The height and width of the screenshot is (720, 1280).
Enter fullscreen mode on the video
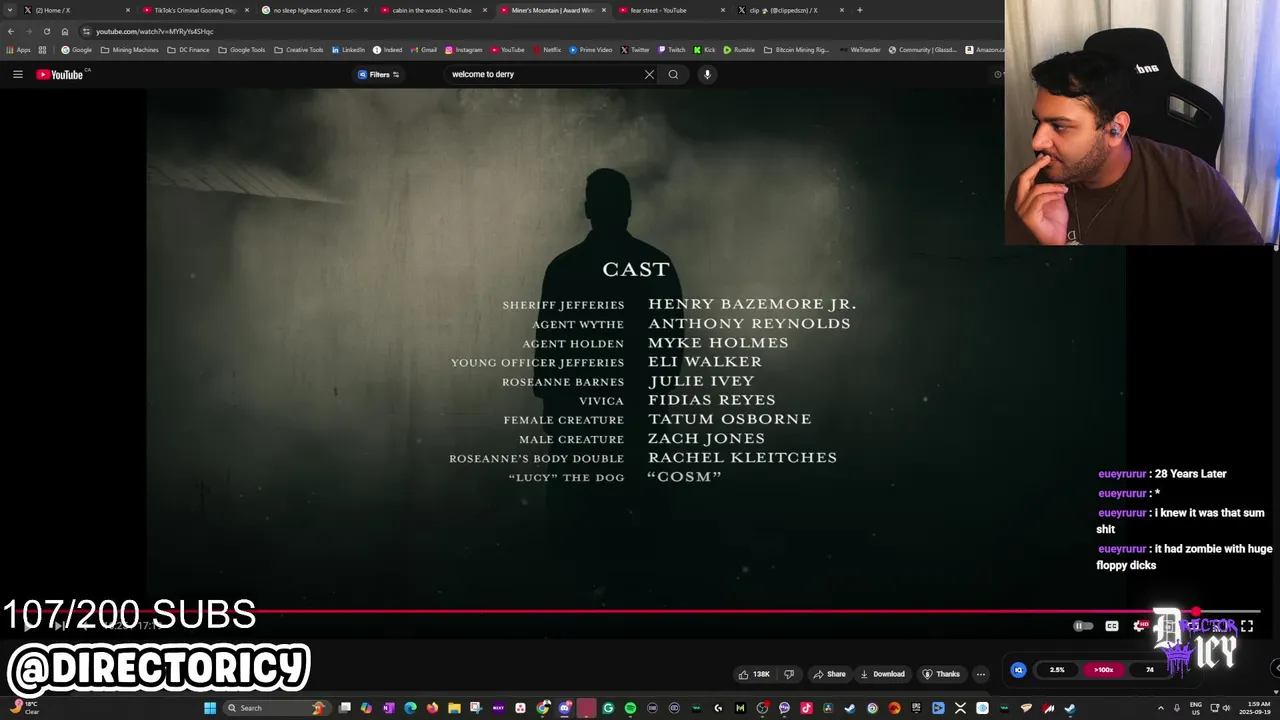tap(1247, 626)
